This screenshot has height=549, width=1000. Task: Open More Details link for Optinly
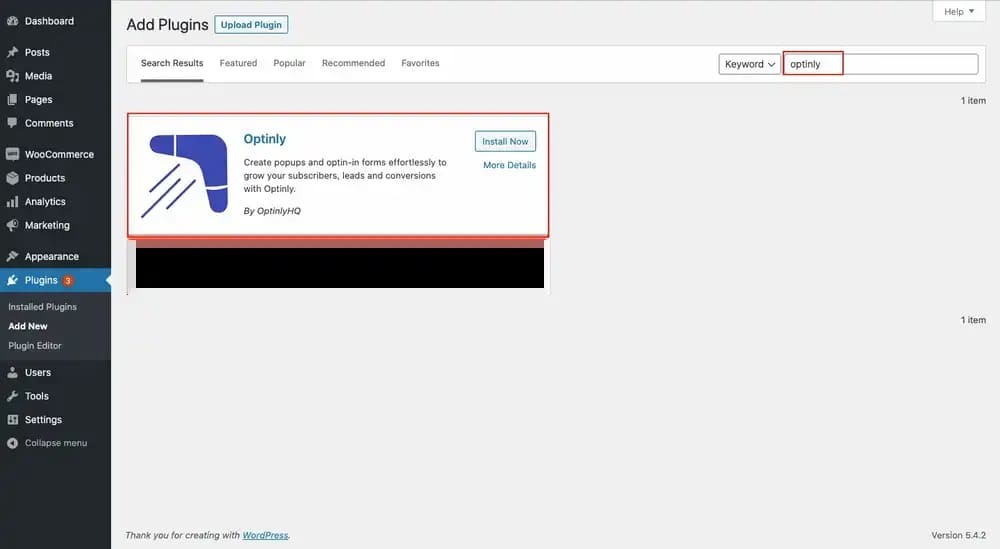(x=510, y=165)
